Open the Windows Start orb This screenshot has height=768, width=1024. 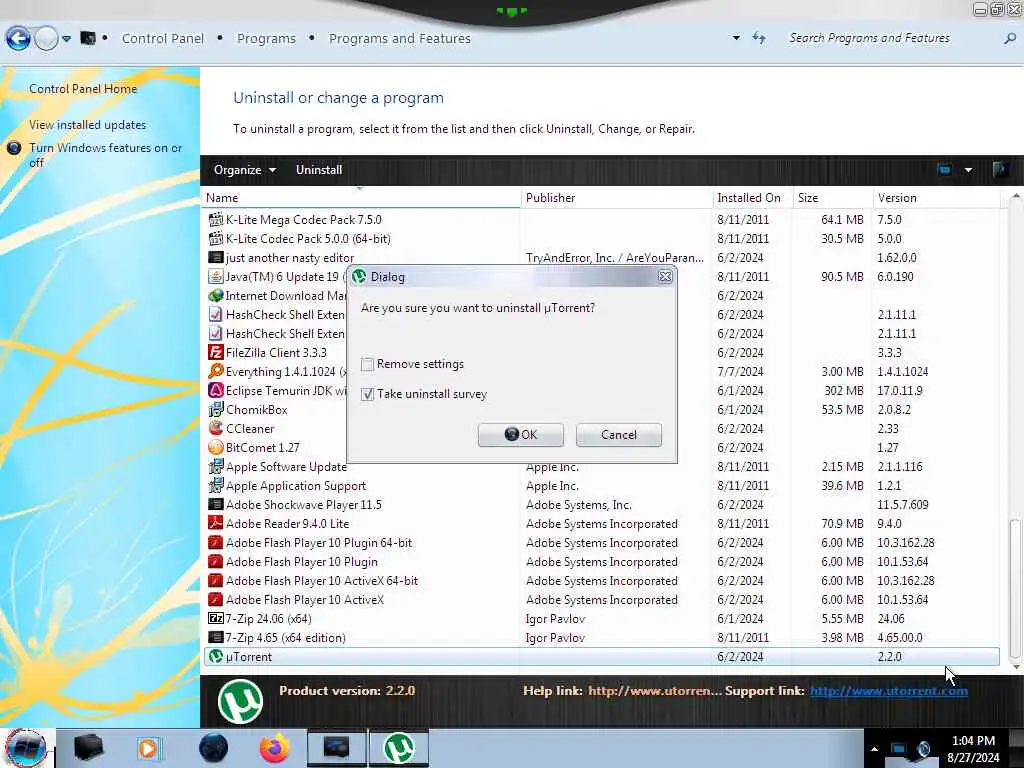pos(26,748)
